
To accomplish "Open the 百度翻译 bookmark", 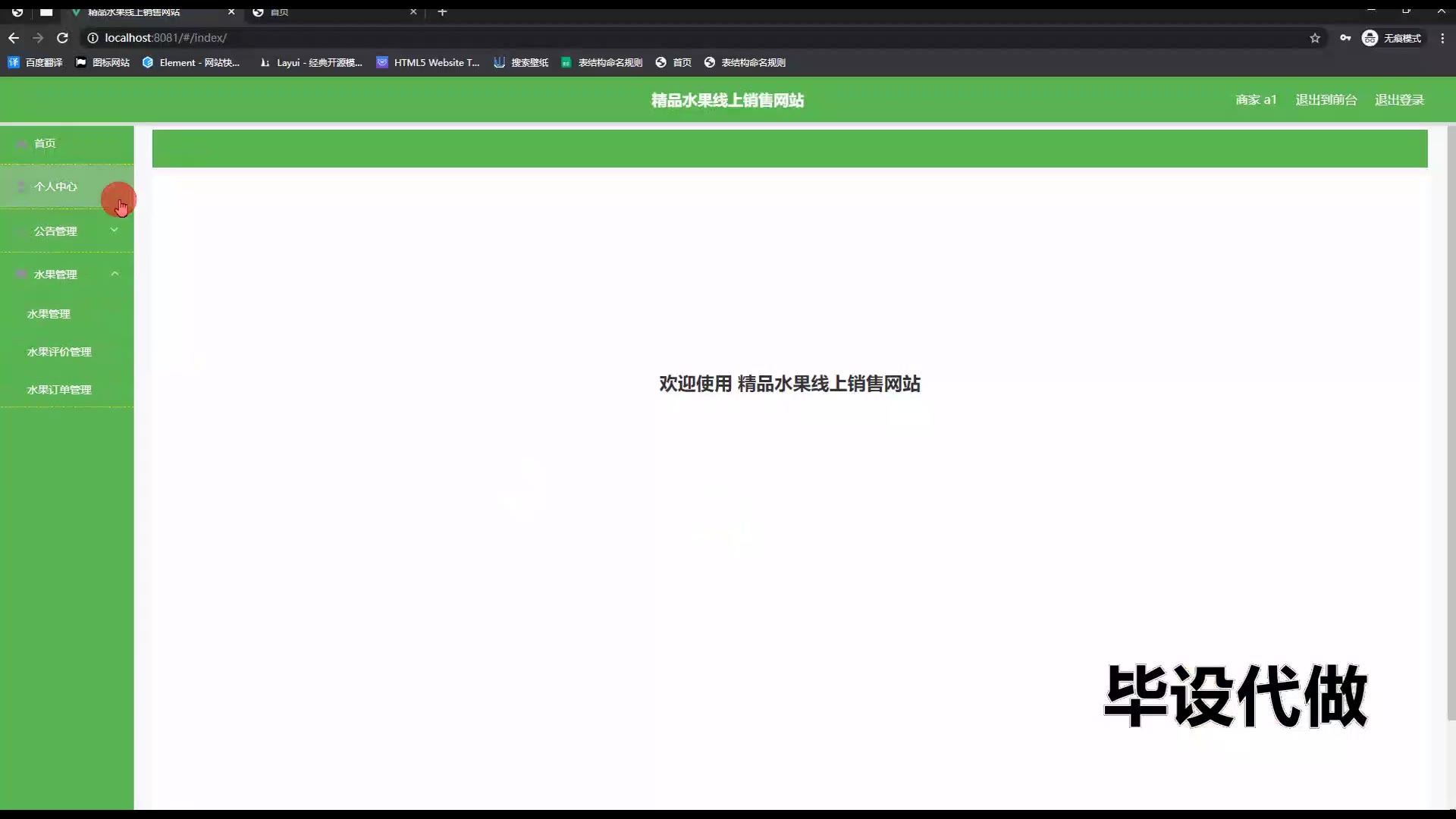I will point(36,62).
